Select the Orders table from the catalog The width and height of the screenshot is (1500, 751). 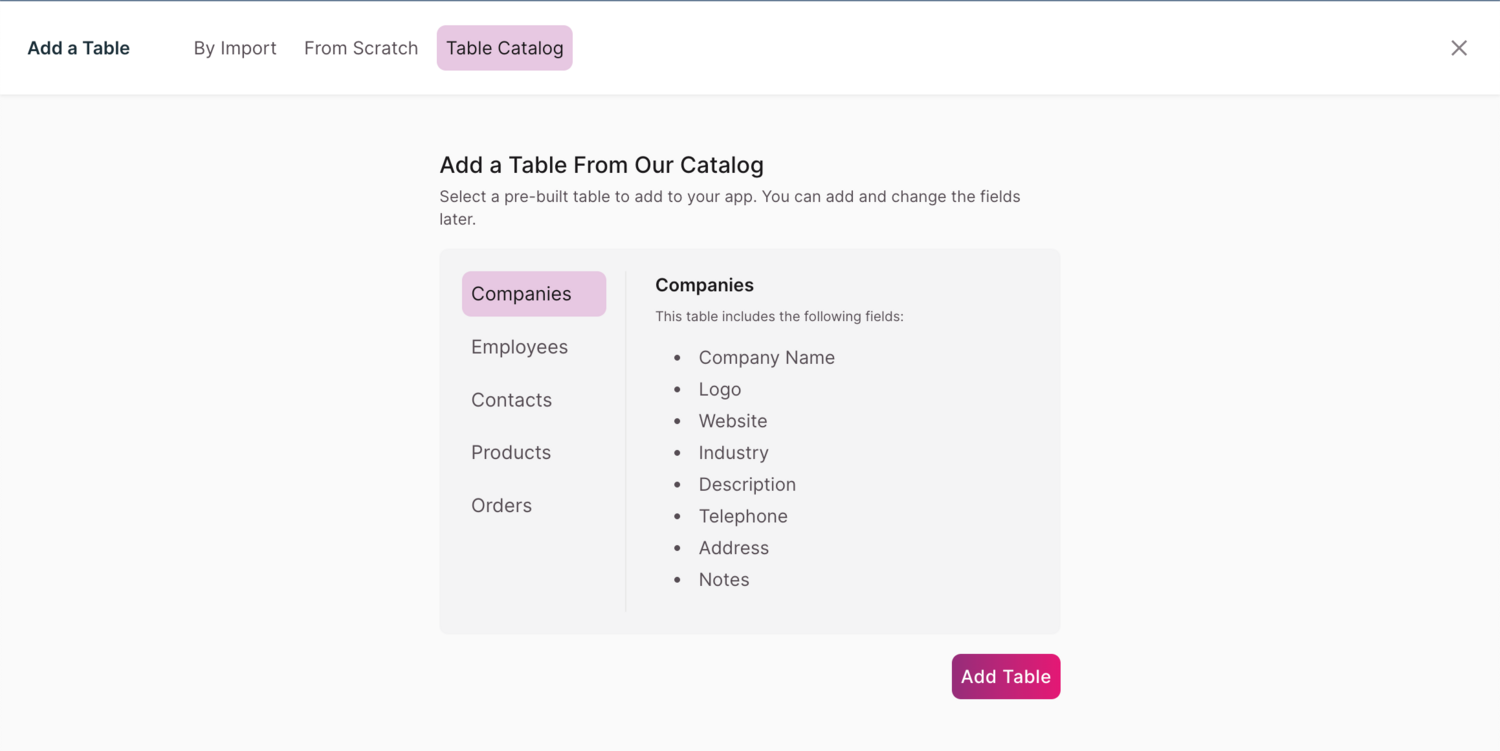click(501, 505)
